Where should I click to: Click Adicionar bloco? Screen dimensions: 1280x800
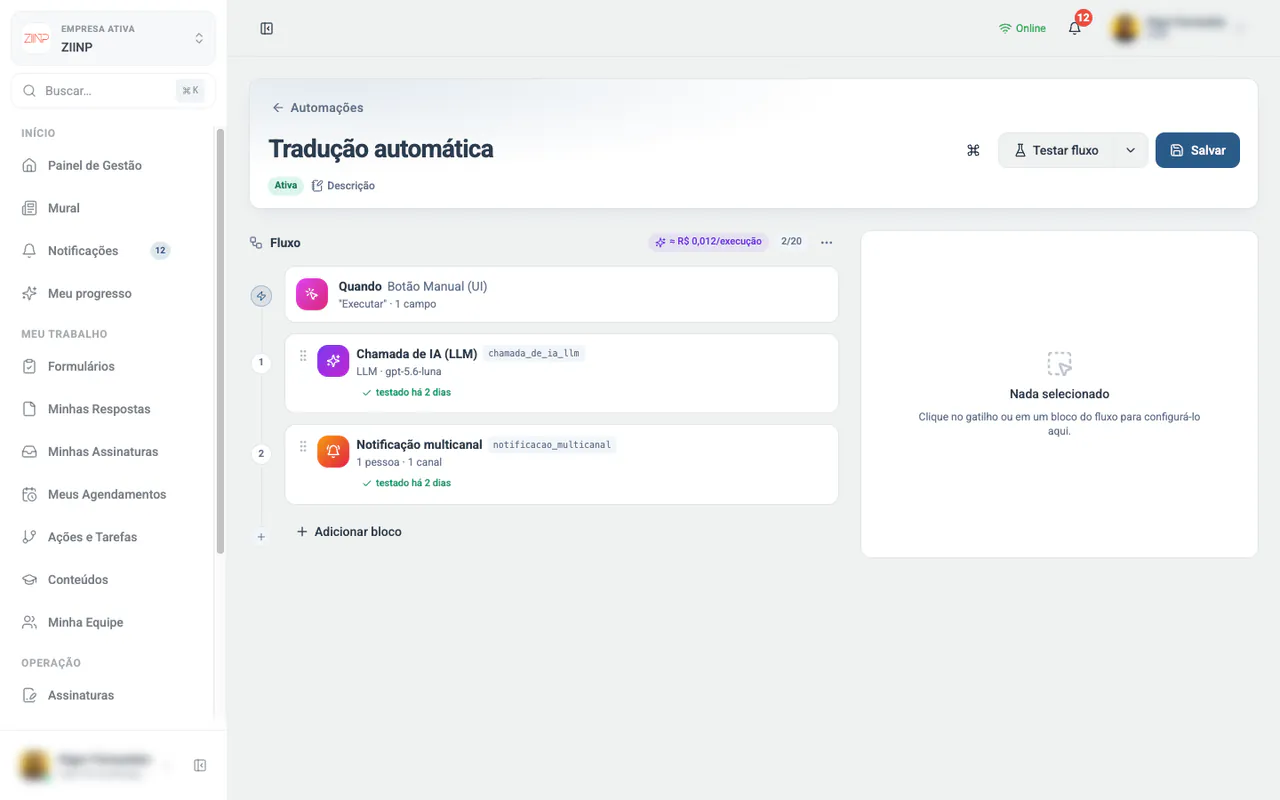[x=349, y=532]
